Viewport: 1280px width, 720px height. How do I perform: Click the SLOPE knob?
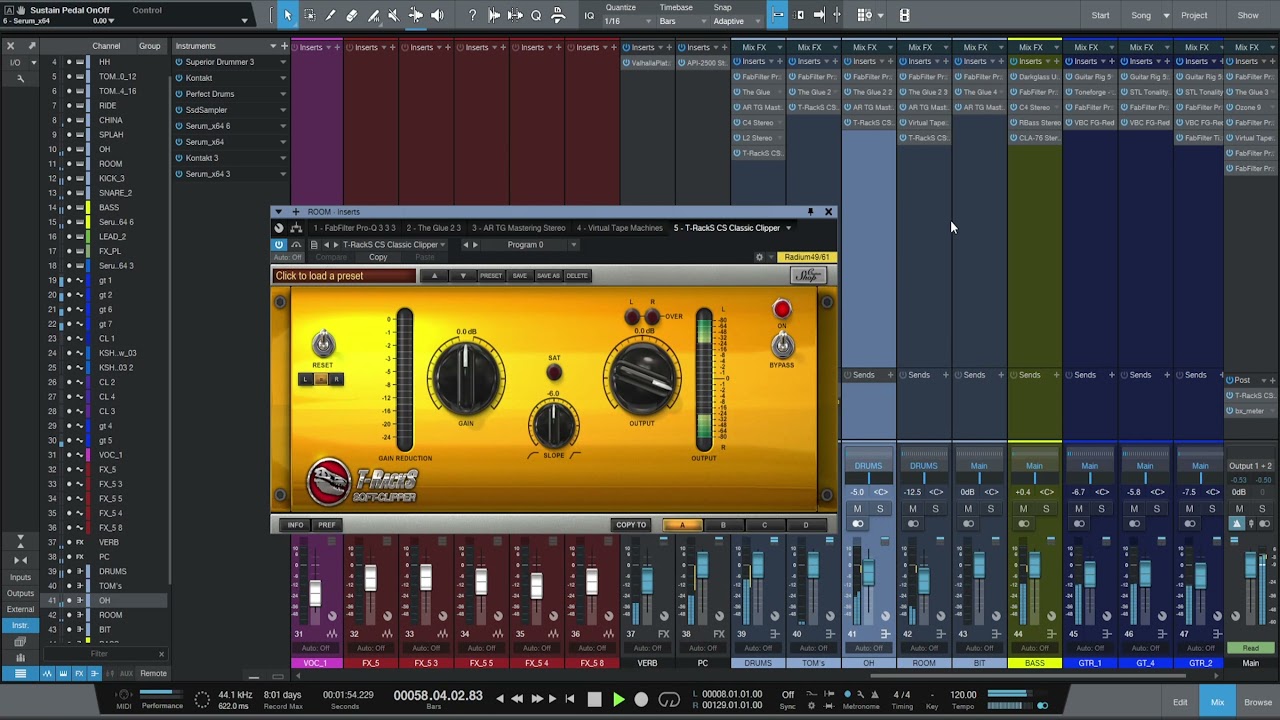pos(554,423)
